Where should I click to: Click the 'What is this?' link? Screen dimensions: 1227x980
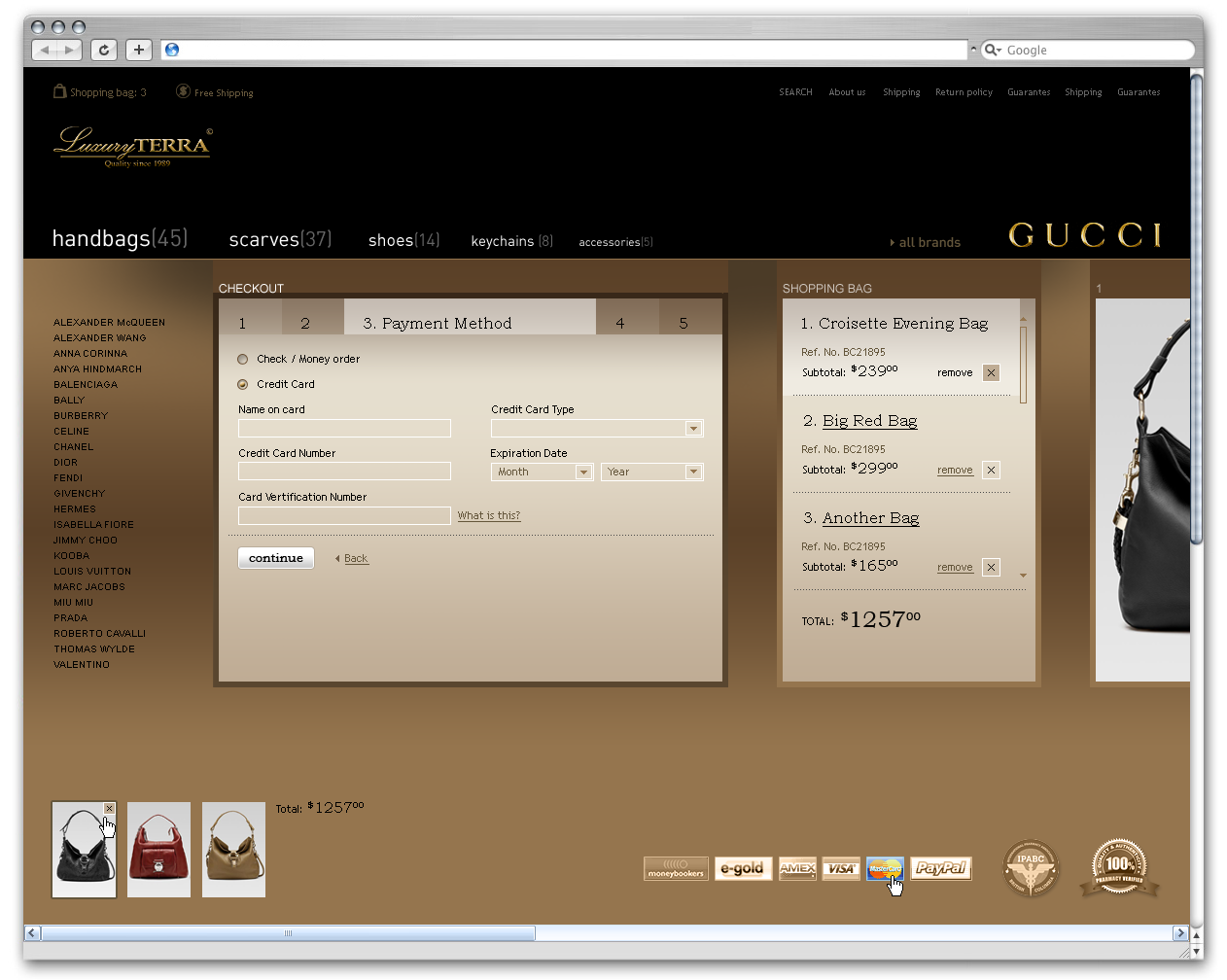489,515
